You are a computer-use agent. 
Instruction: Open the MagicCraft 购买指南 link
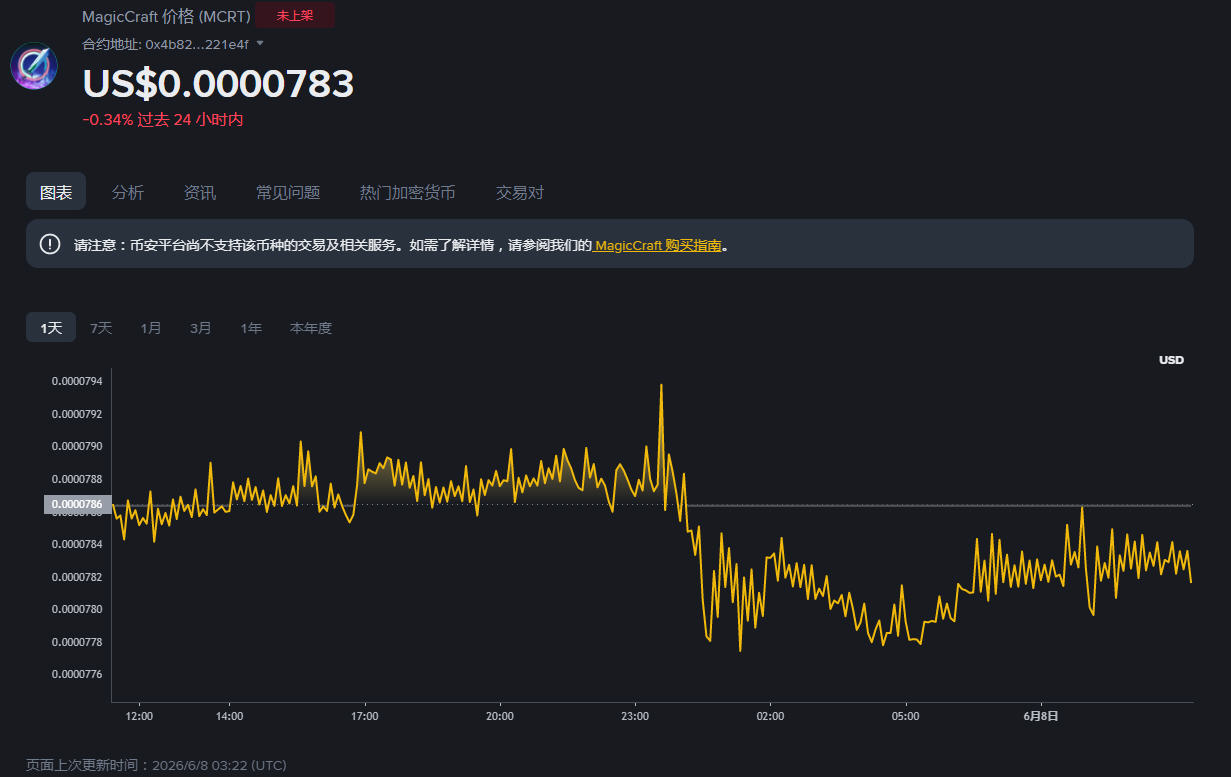tap(658, 245)
